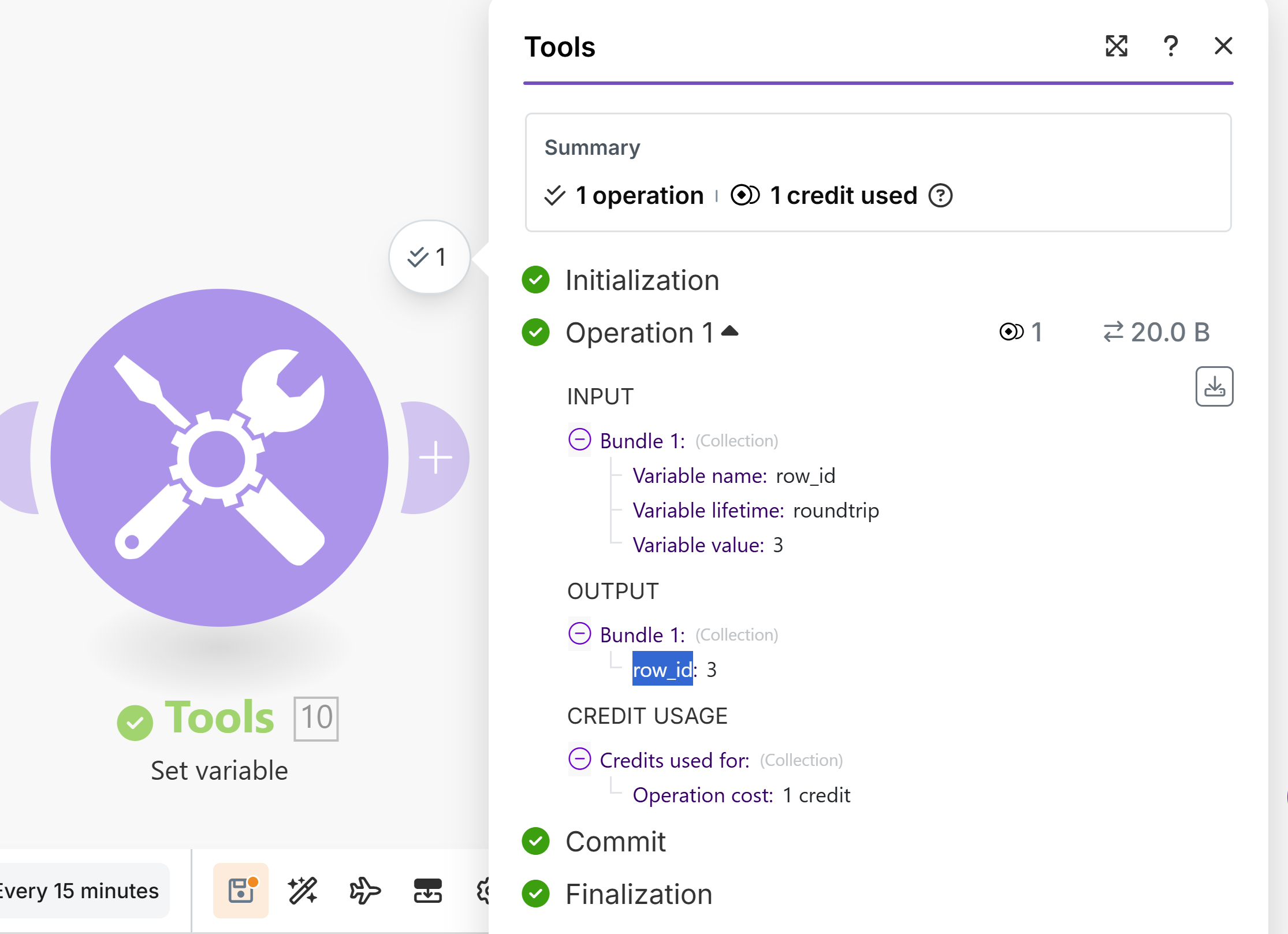
Task: Collapse OUTPUT Bundle 1 collection
Action: (579, 634)
